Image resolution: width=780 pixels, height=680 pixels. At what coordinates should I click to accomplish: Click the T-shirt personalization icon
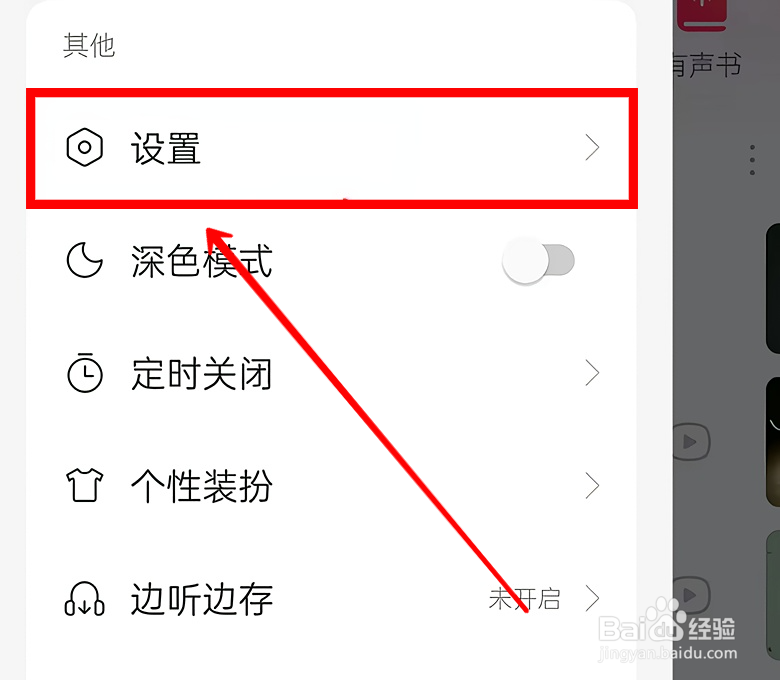click(x=85, y=485)
